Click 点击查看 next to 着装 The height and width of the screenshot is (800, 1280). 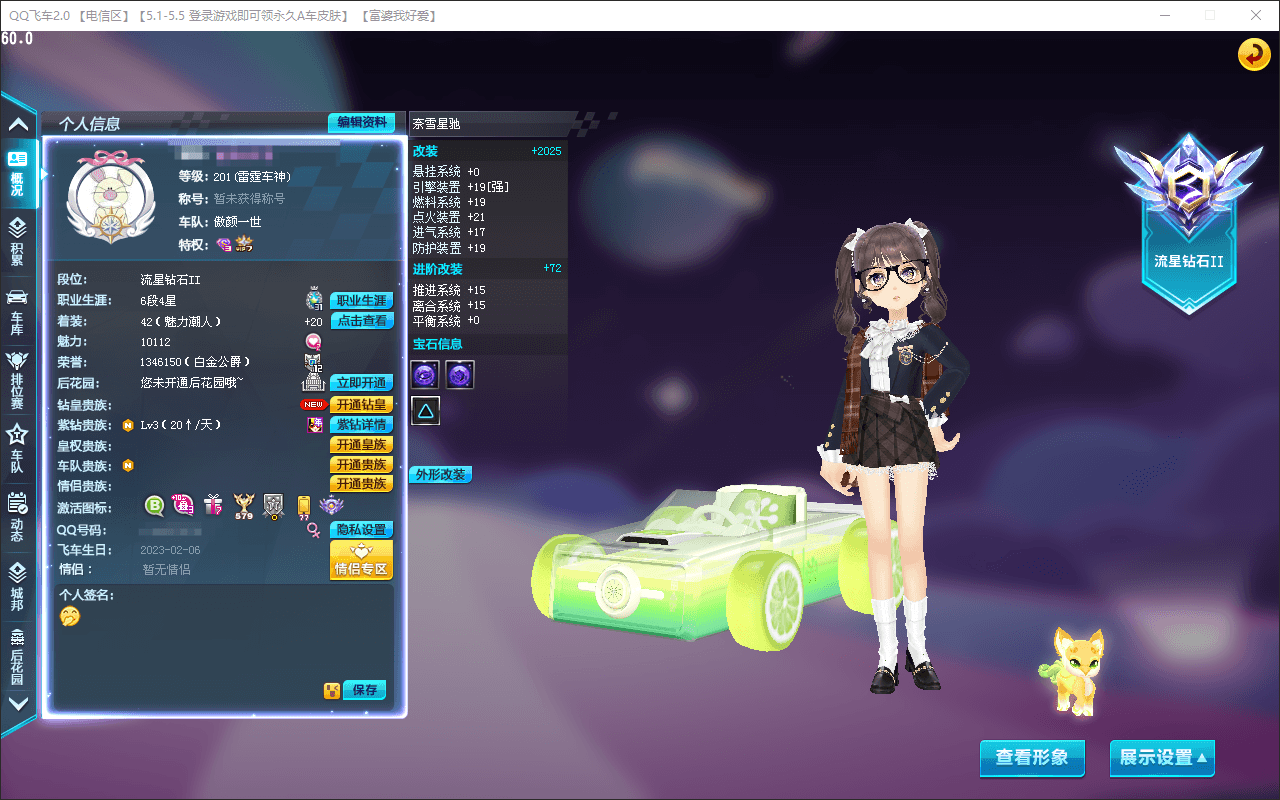[361, 321]
